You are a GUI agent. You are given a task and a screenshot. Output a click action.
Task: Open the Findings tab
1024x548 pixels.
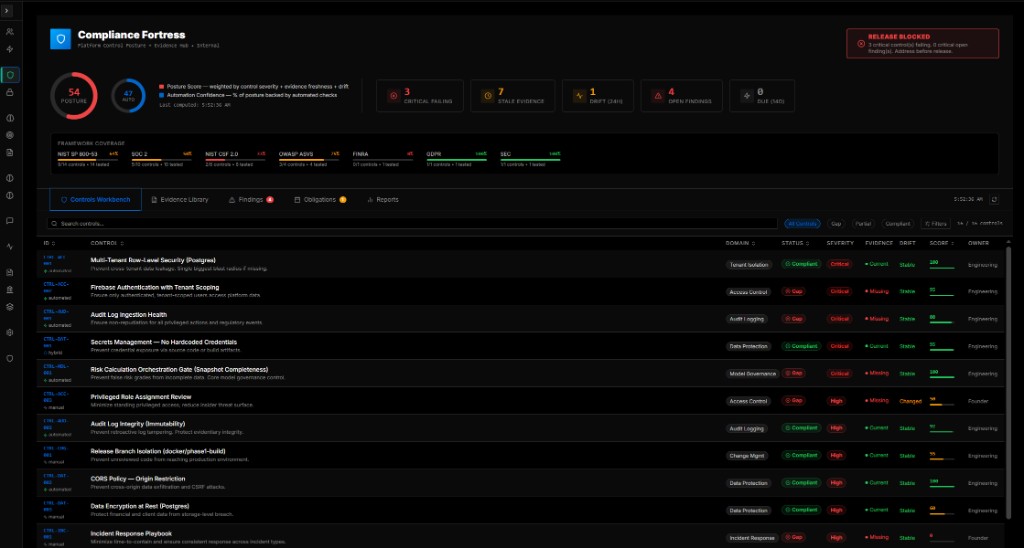click(x=251, y=199)
